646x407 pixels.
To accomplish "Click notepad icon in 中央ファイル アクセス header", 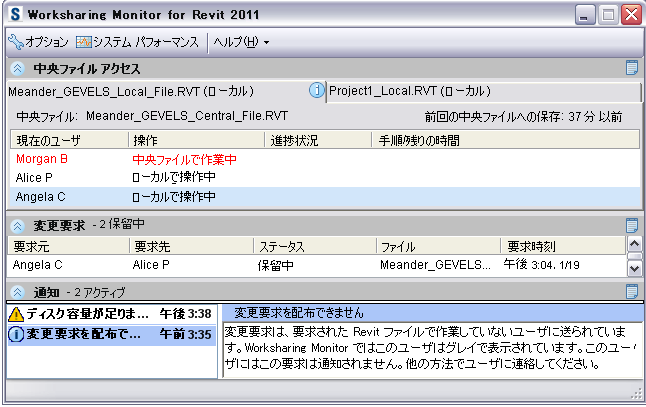I will pyautogui.click(x=632, y=68).
